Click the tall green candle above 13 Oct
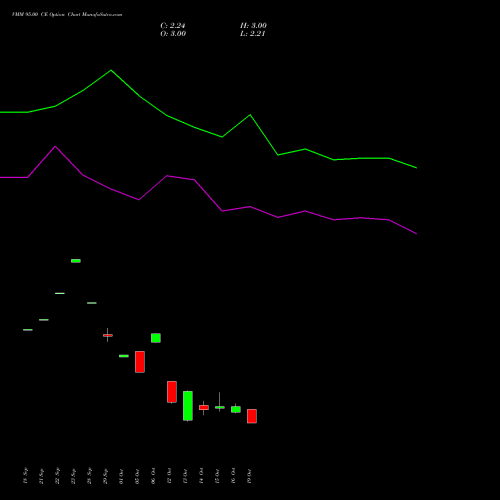Screen dimensions: 500x500 click(x=188, y=406)
